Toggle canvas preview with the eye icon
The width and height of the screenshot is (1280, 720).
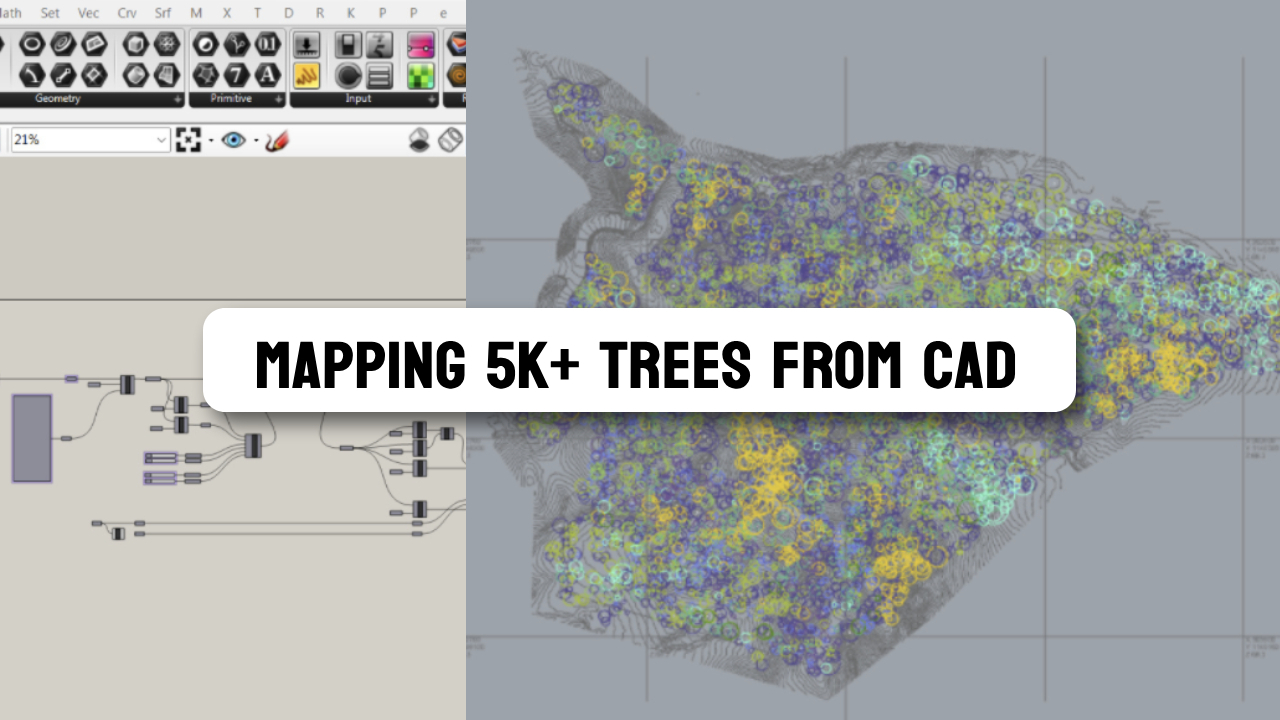tap(232, 140)
